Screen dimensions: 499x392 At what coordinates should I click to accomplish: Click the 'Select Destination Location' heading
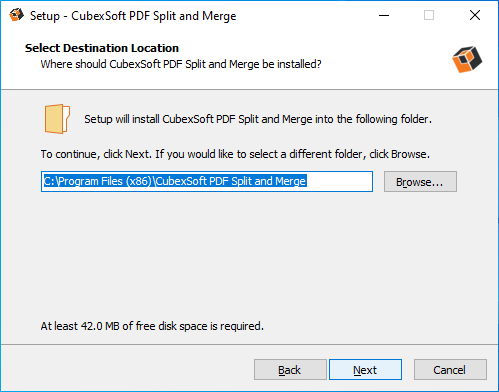coord(102,48)
